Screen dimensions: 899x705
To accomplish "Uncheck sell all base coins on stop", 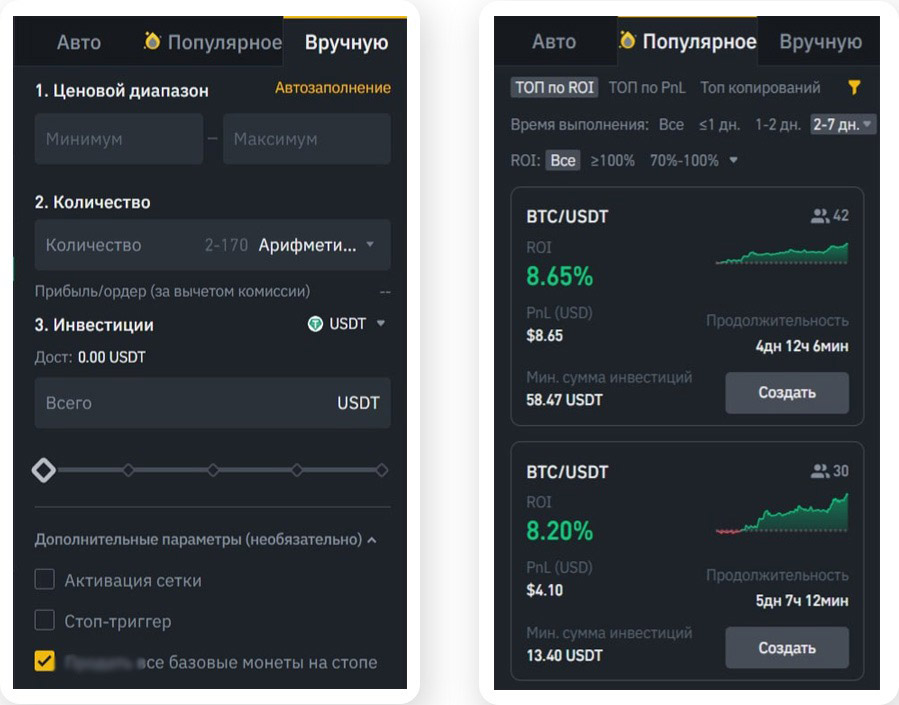I will click(45, 661).
